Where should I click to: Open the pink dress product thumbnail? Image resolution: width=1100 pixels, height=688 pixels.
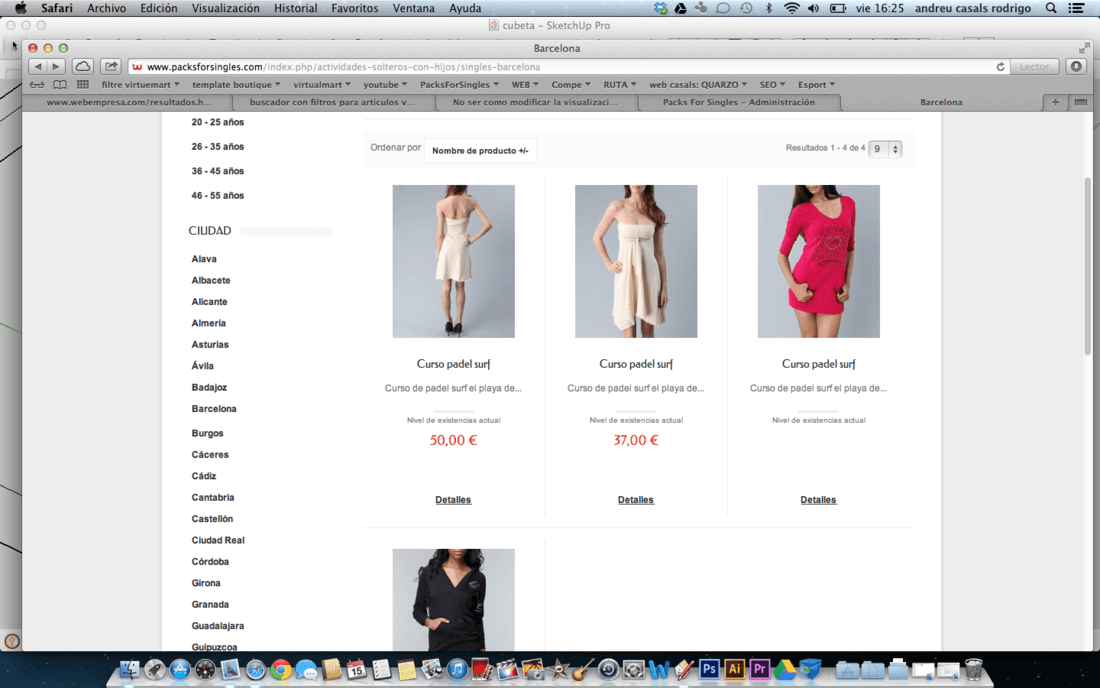click(818, 261)
